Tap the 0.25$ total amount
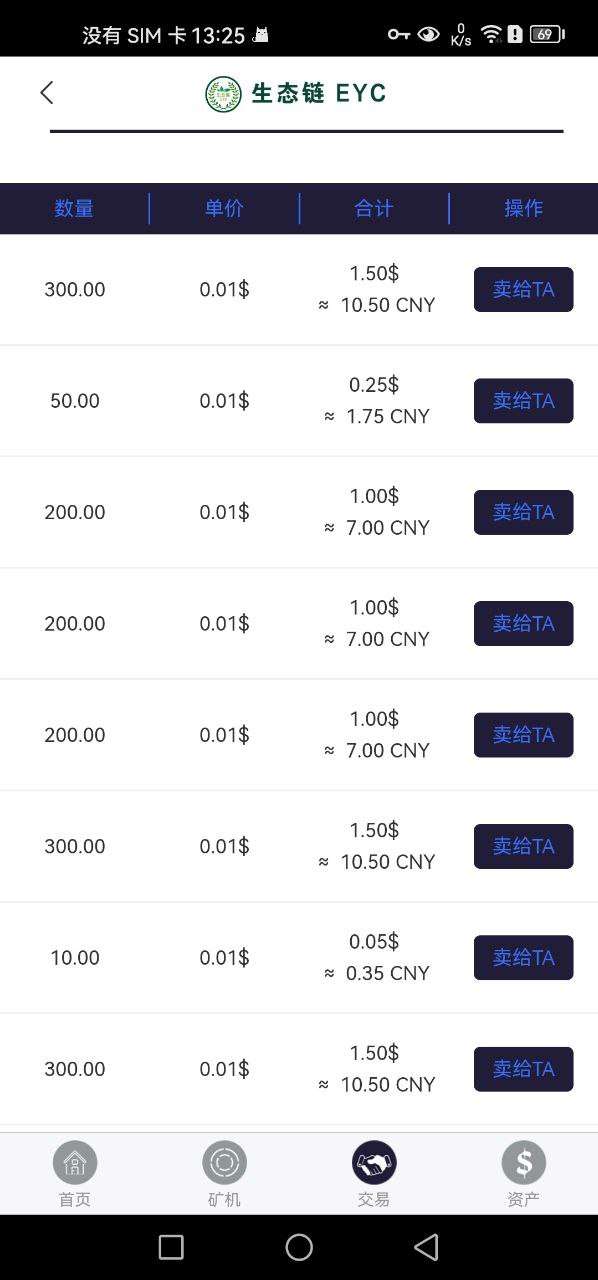This screenshot has height=1280, width=598. 374,385
